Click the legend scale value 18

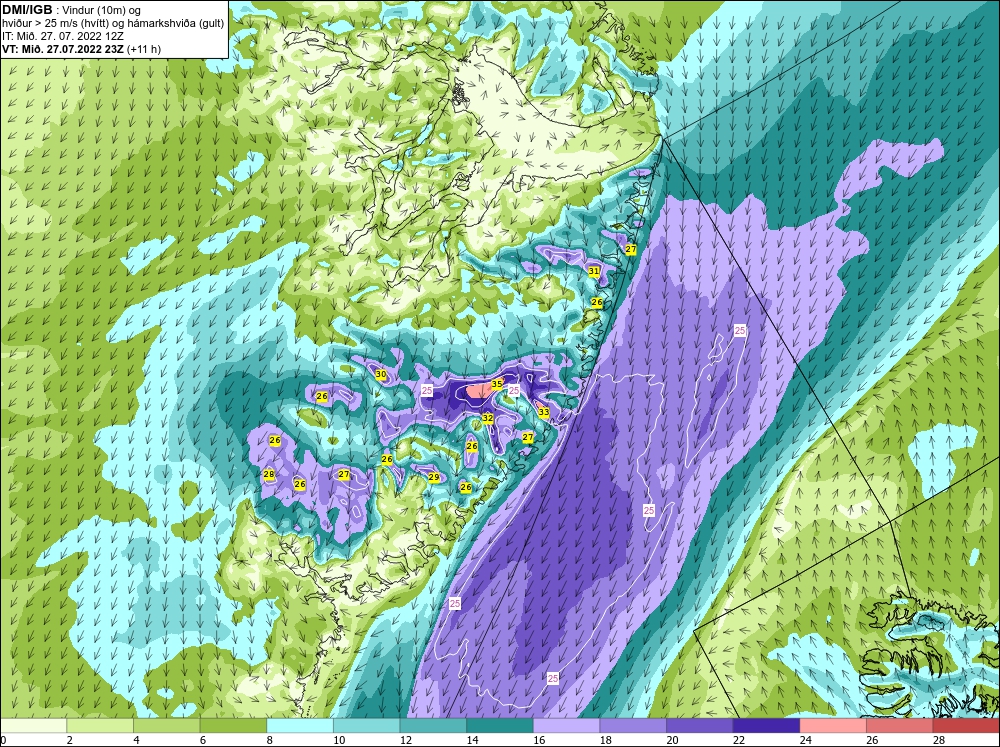(605, 740)
